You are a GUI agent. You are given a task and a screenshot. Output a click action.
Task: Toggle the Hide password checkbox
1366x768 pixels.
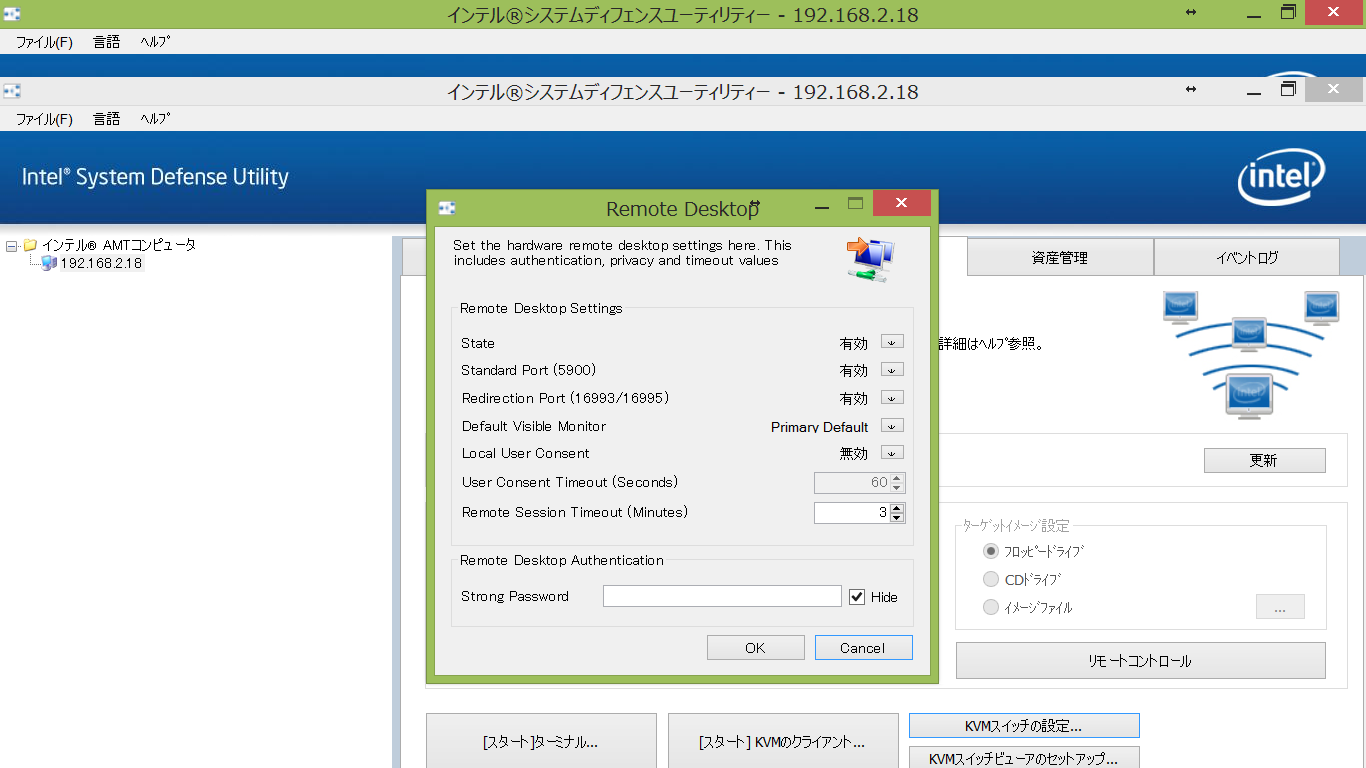857,597
